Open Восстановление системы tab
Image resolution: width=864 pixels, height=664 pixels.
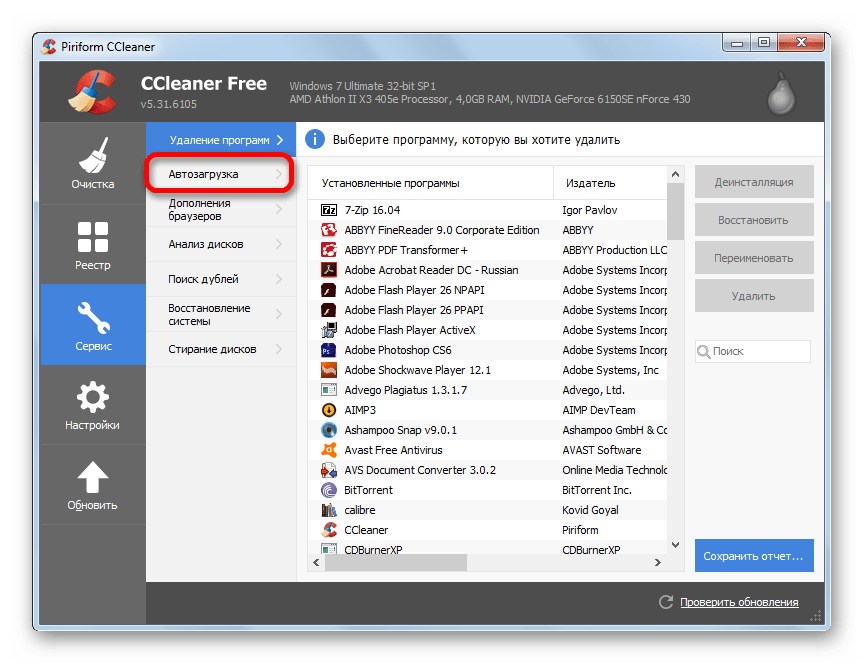(221, 314)
